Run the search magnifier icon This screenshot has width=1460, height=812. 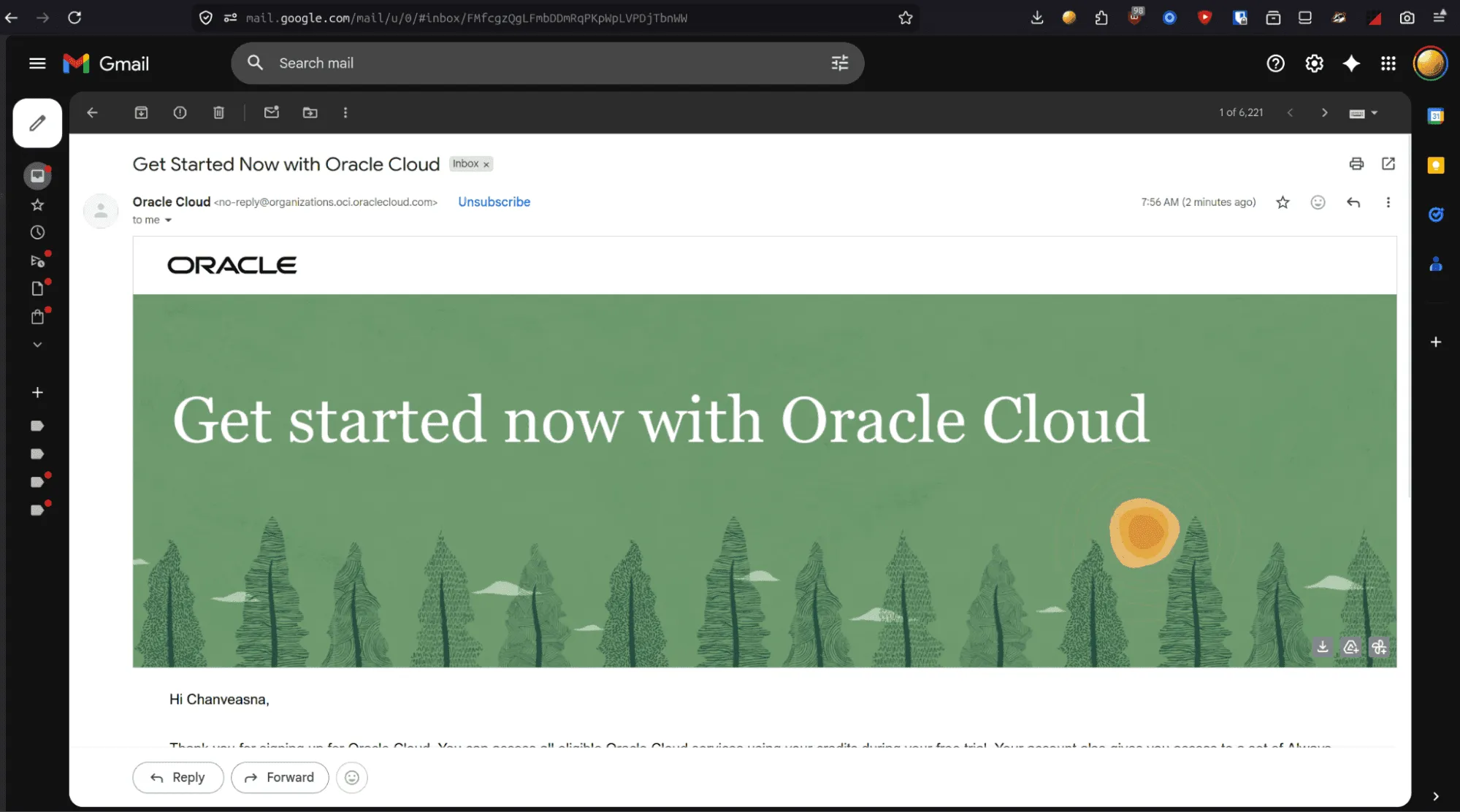(x=255, y=63)
